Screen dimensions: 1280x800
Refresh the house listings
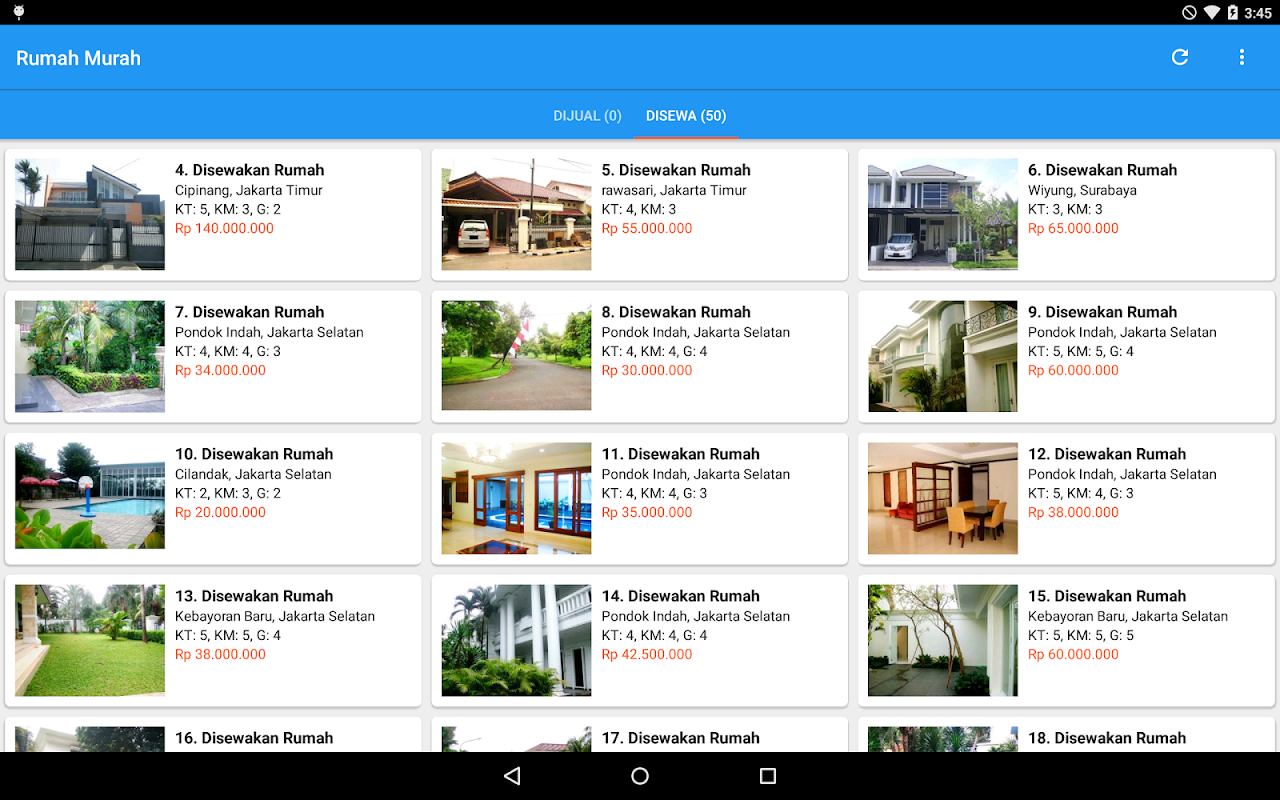pos(1180,57)
